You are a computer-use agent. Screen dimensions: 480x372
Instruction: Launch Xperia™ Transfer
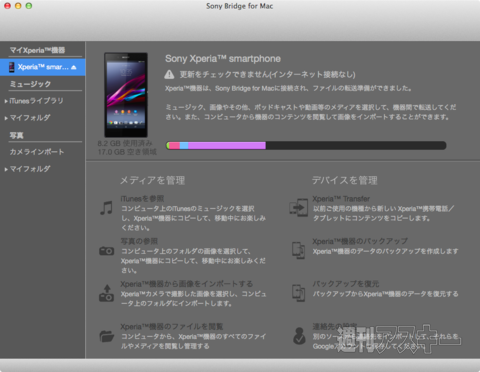pos(341,199)
